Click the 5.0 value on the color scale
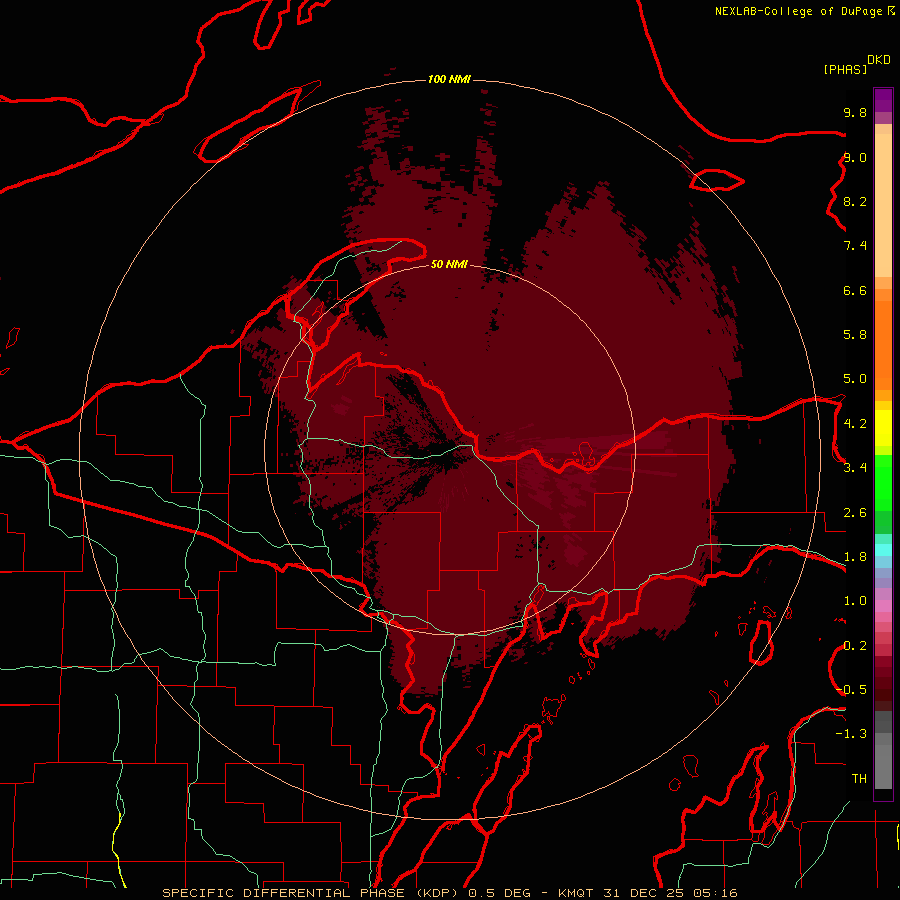Screen dimensions: 900x900 point(855,379)
